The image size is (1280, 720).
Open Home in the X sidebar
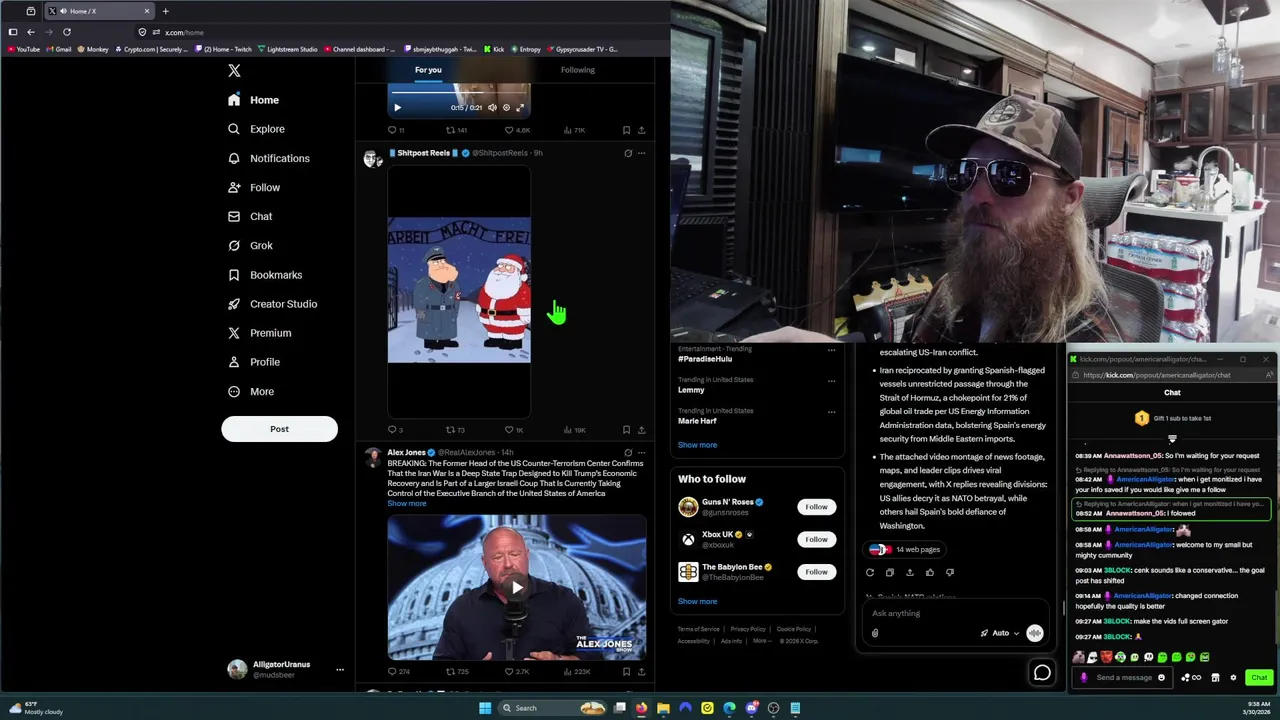(253, 100)
